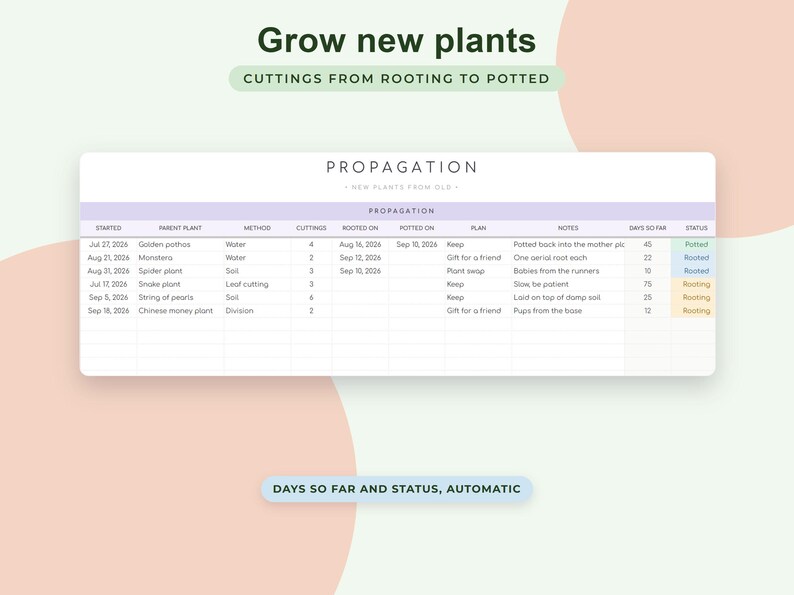Click the Jul 27, 2026 start date
Image resolution: width=794 pixels, height=595 pixels.
(x=108, y=244)
